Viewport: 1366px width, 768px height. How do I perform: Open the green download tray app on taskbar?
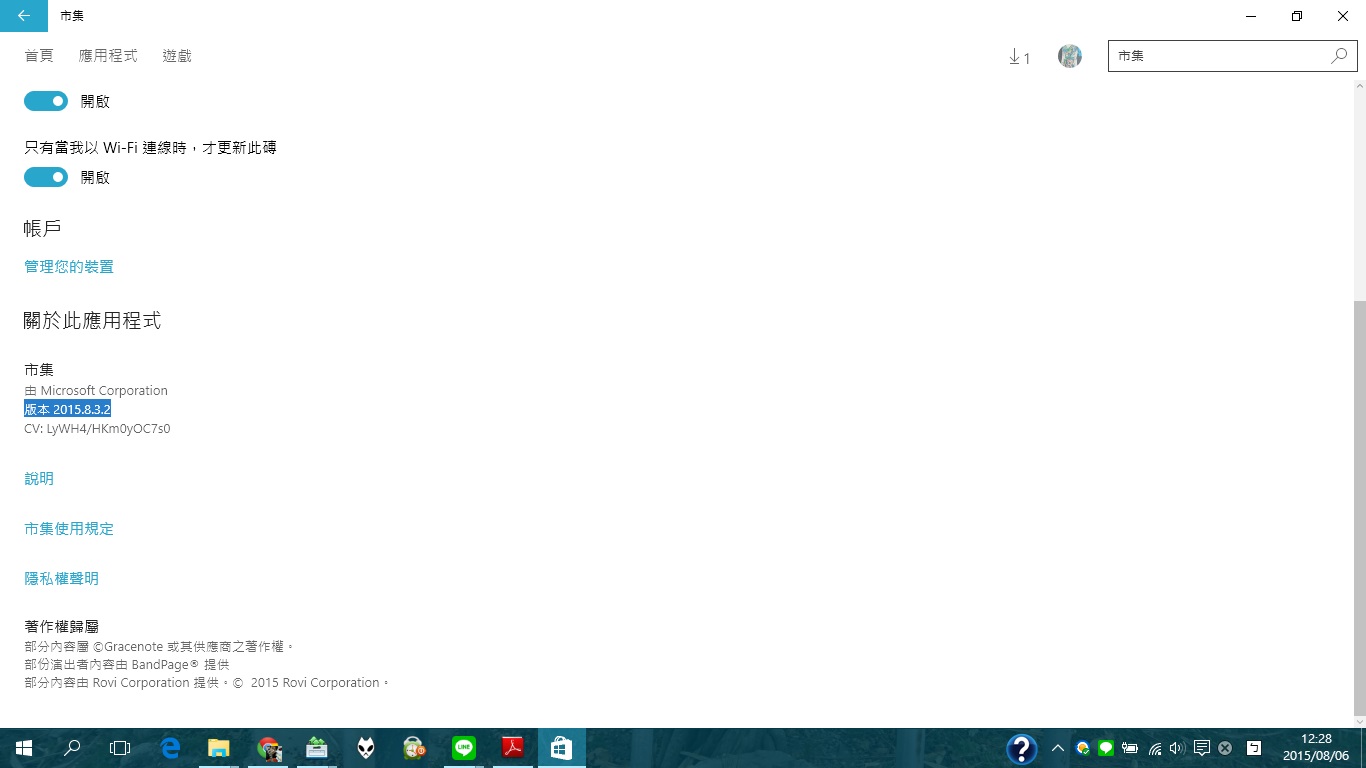click(x=317, y=748)
